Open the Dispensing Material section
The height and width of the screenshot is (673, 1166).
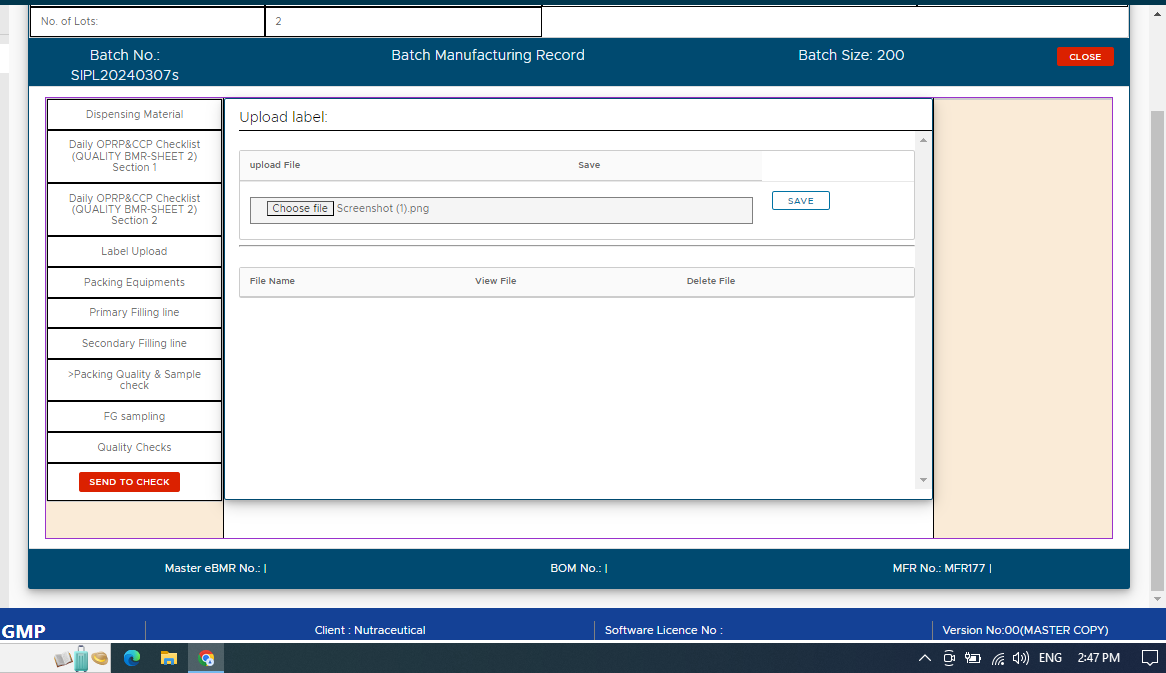coord(134,114)
